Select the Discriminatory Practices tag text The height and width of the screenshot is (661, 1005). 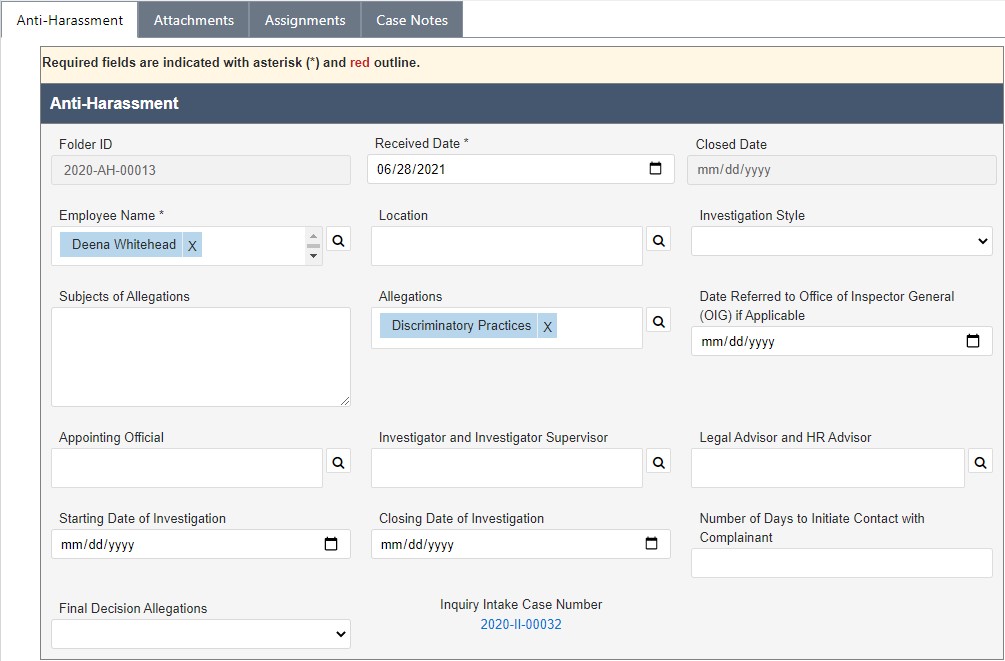(x=461, y=325)
